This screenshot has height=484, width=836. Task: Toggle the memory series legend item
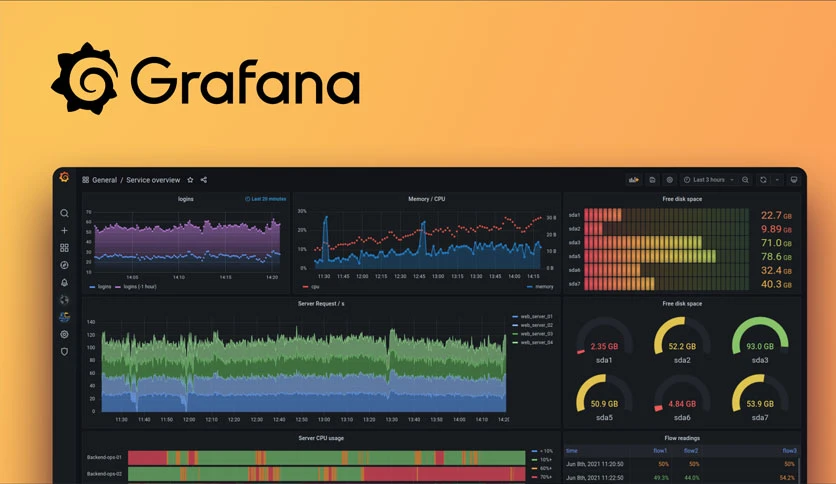click(x=540, y=287)
